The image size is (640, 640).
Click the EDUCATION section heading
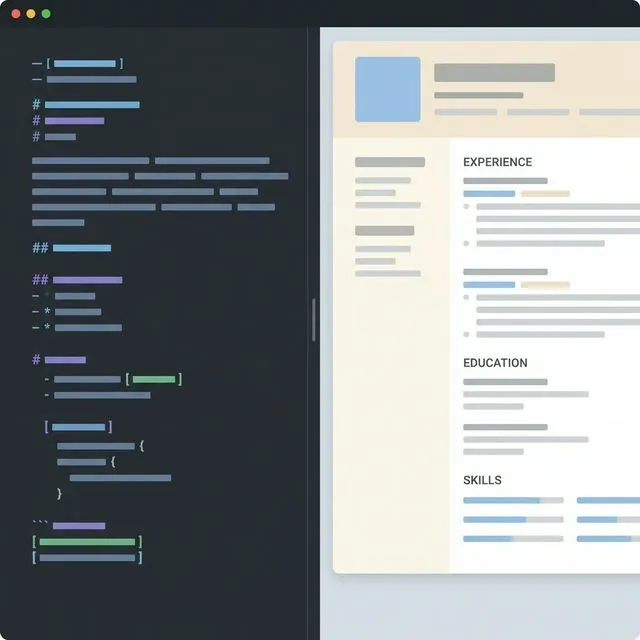pos(495,363)
